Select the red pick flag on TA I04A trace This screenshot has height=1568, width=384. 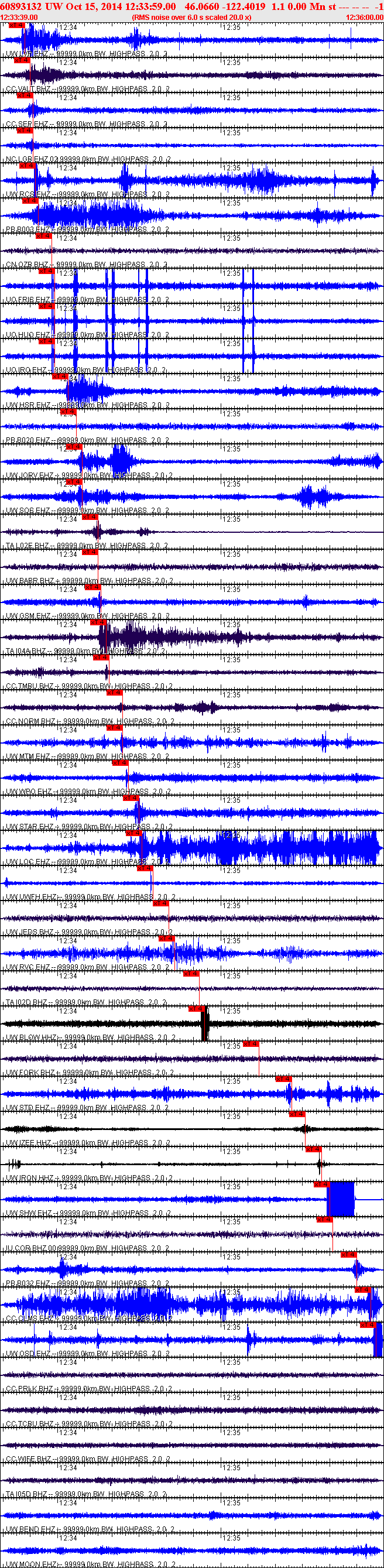(97, 623)
